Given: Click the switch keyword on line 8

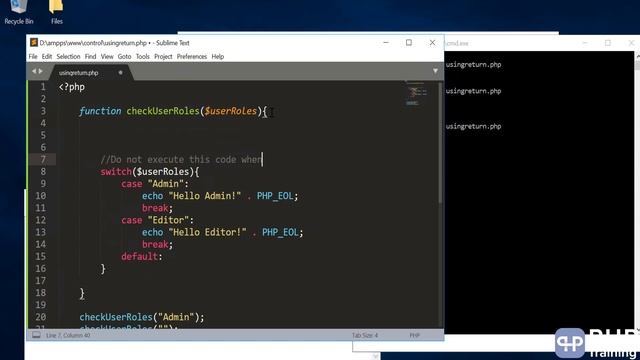Looking at the screenshot, I should click(116, 171).
